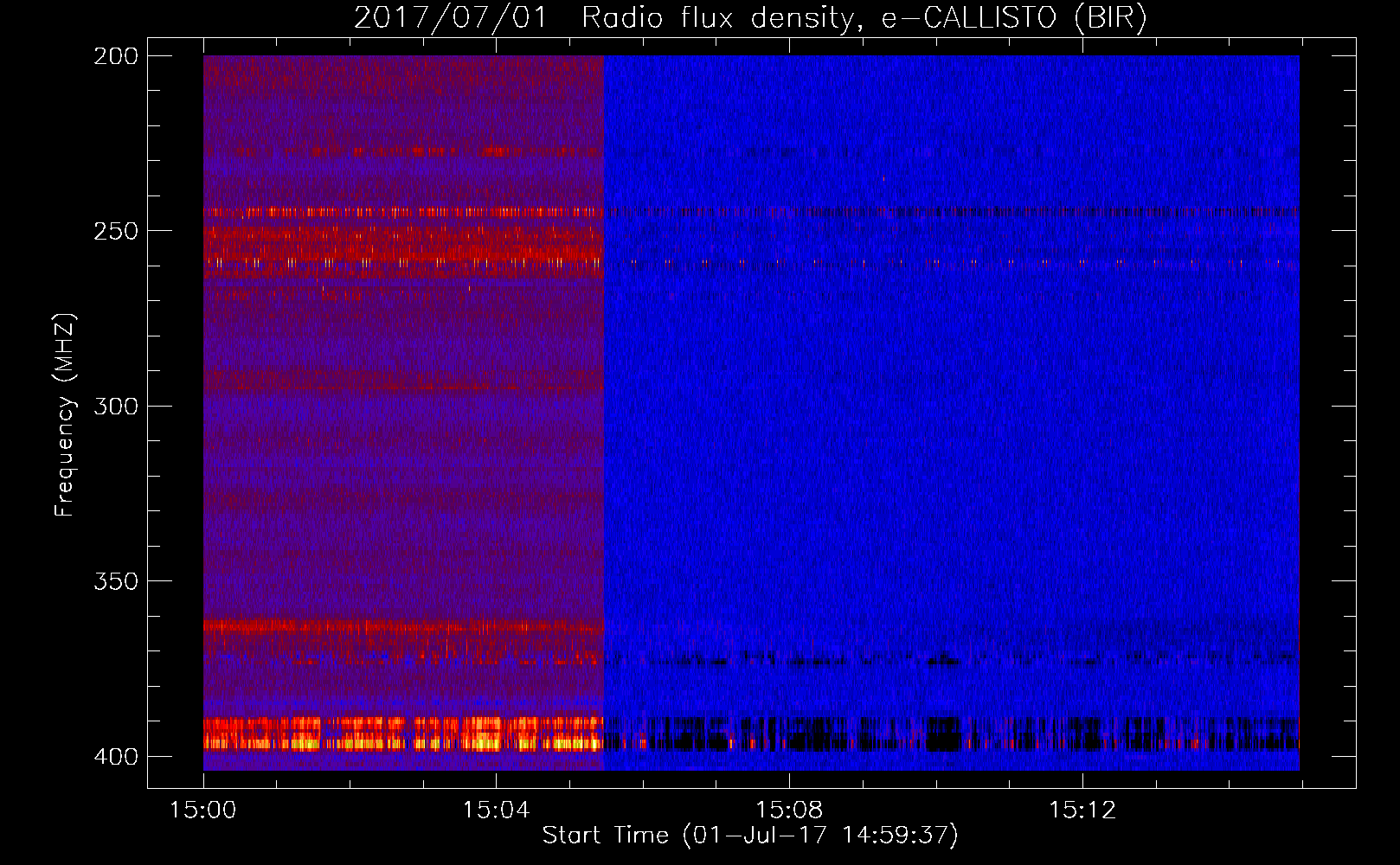Viewport: 1400px width, 865px height.
Task: Click the "15:08" time tick label
Action: coord(789,811)
